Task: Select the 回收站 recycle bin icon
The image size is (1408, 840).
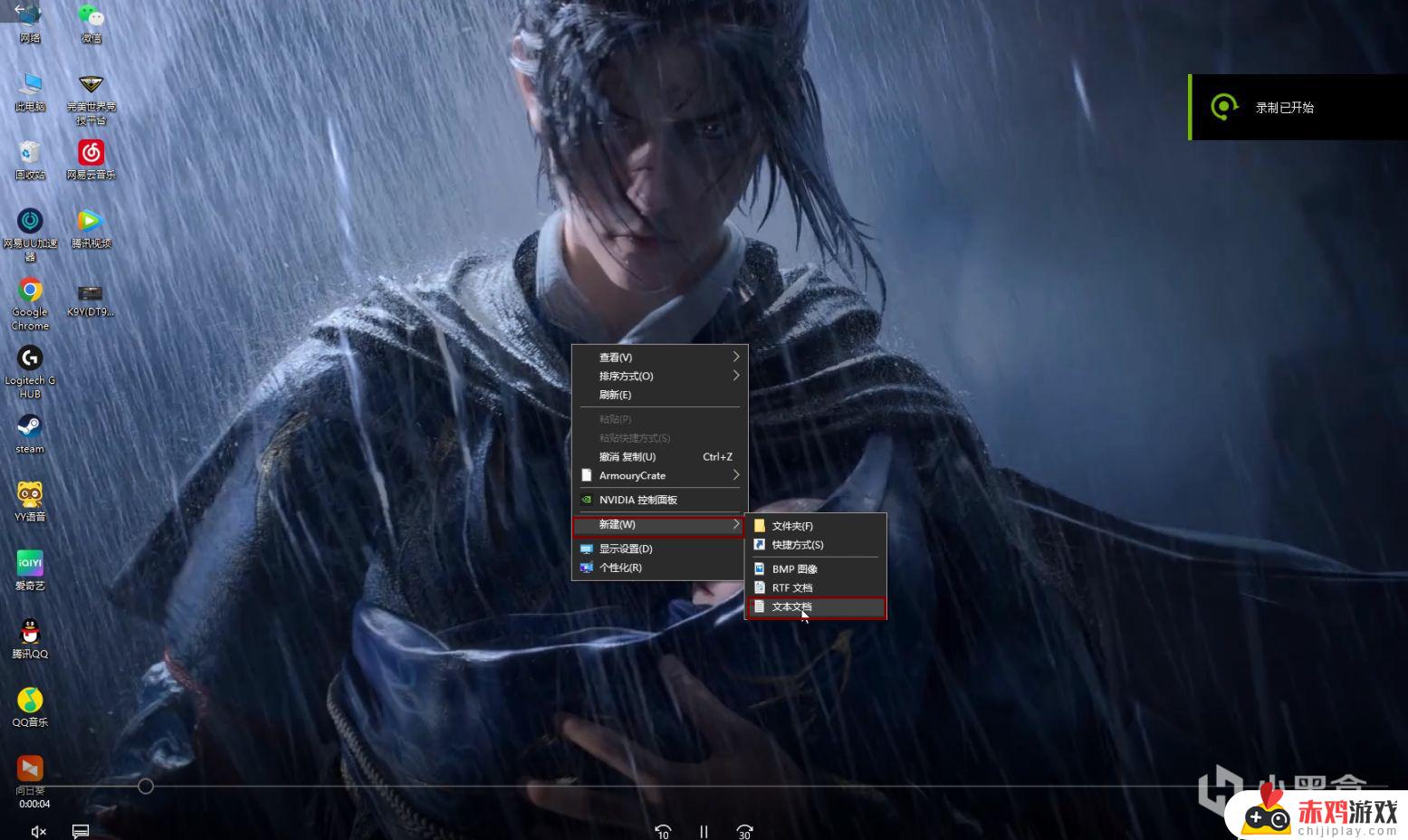Action: pyautogui.click(x=30, y=160)
